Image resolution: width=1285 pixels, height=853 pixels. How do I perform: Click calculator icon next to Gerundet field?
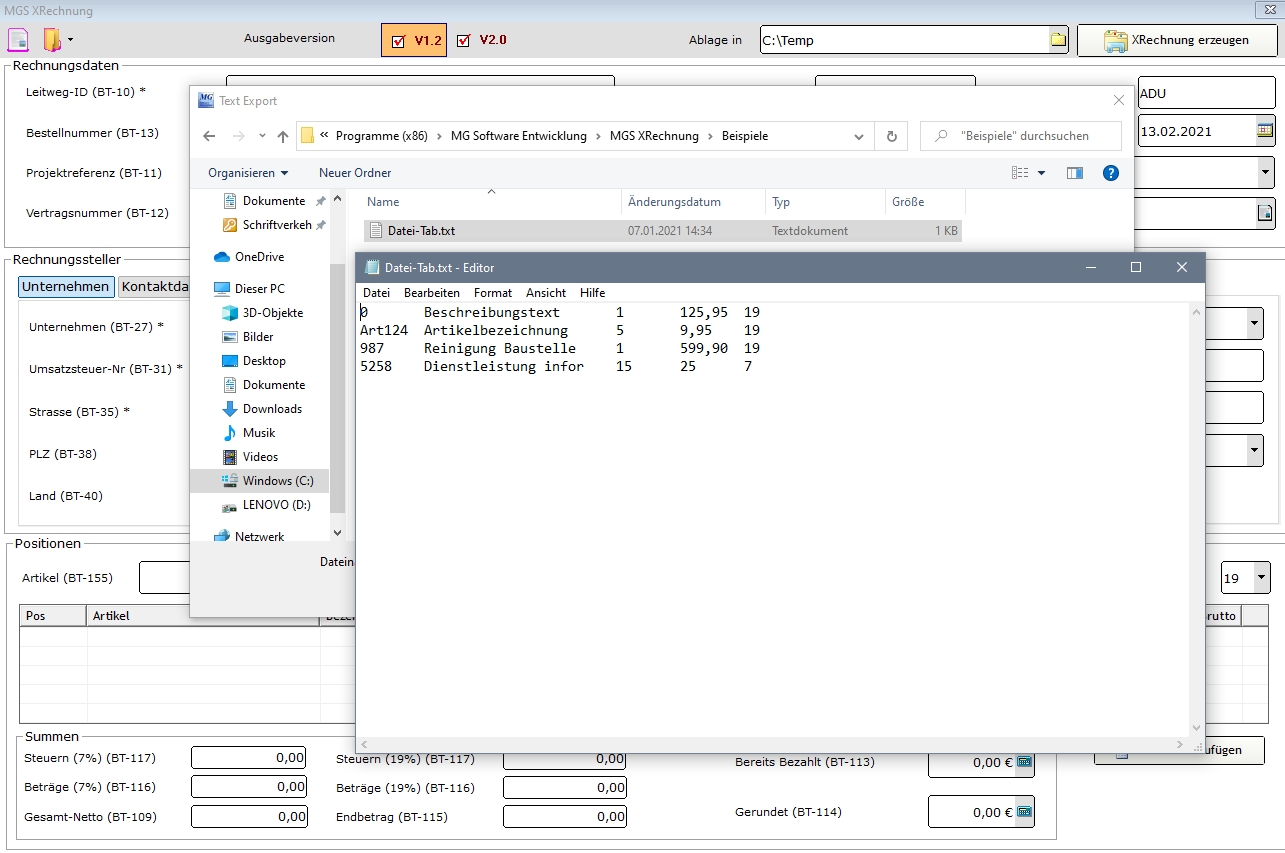coord(1024,812)
